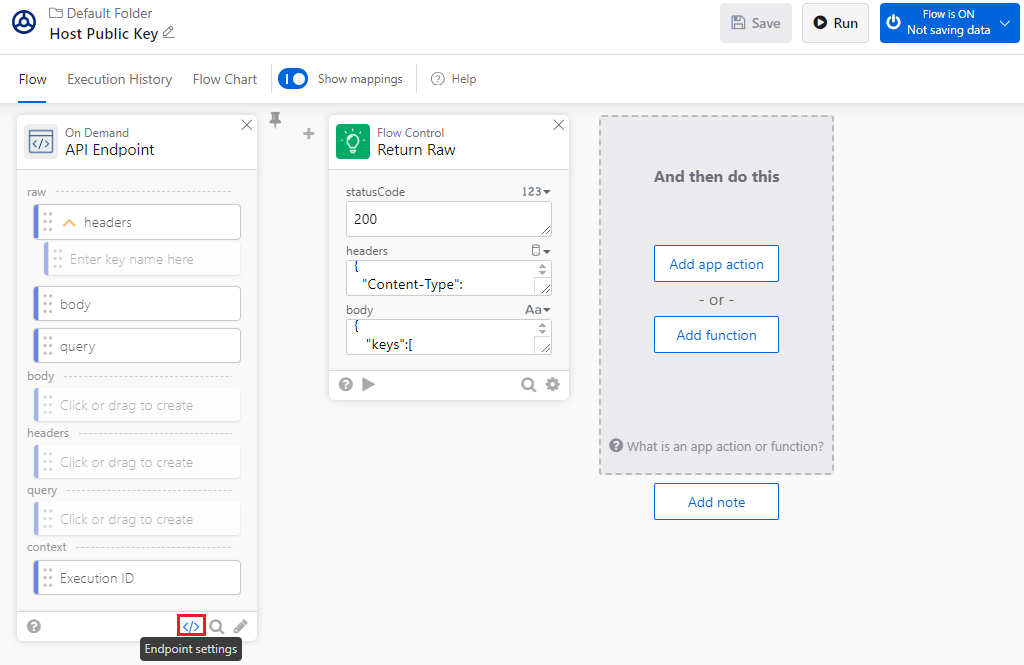
Task: Click the pin icon between cards
Action: (x=276, y=120)
